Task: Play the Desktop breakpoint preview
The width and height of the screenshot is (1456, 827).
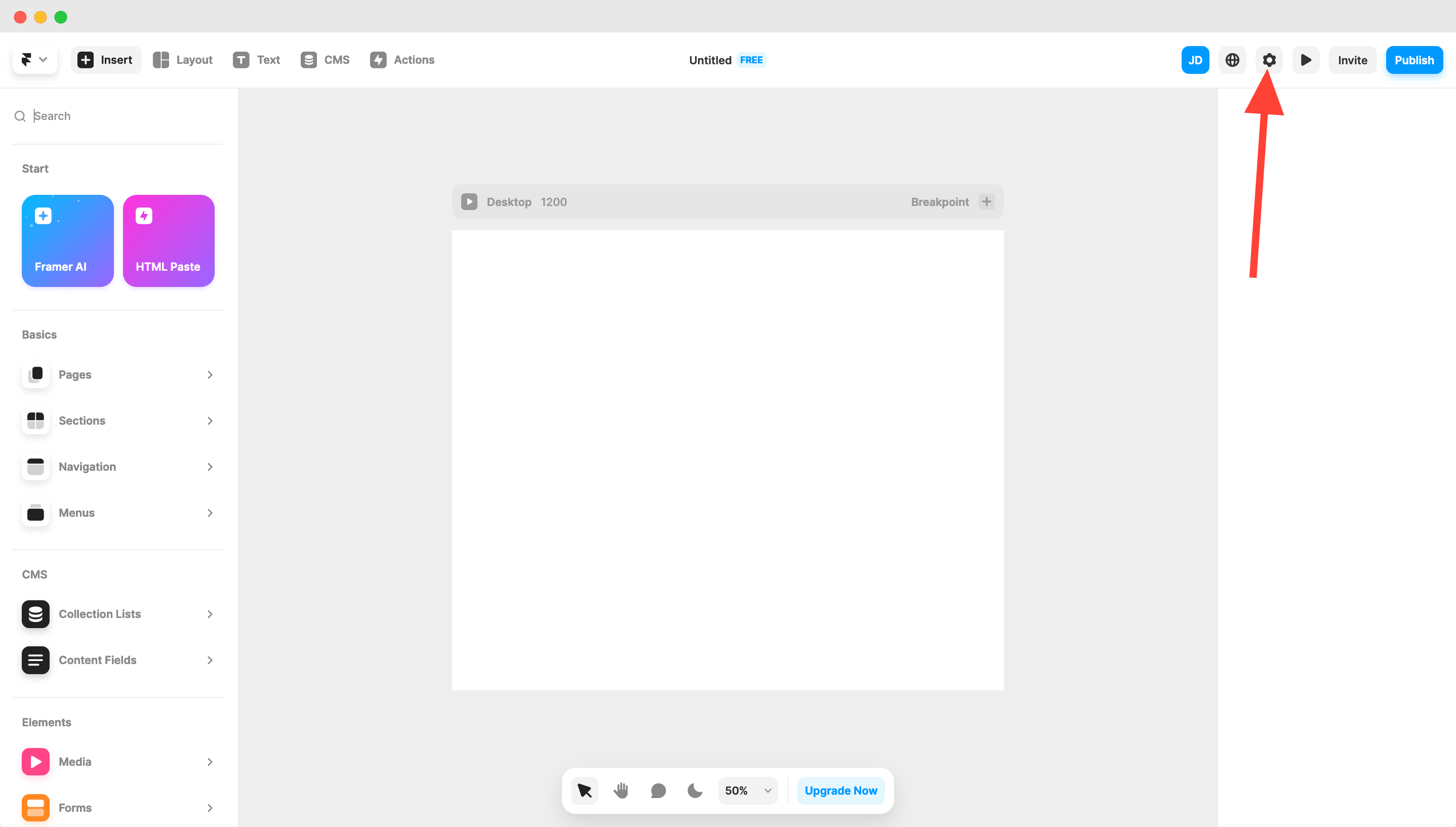Action: (x=469, y=201)
